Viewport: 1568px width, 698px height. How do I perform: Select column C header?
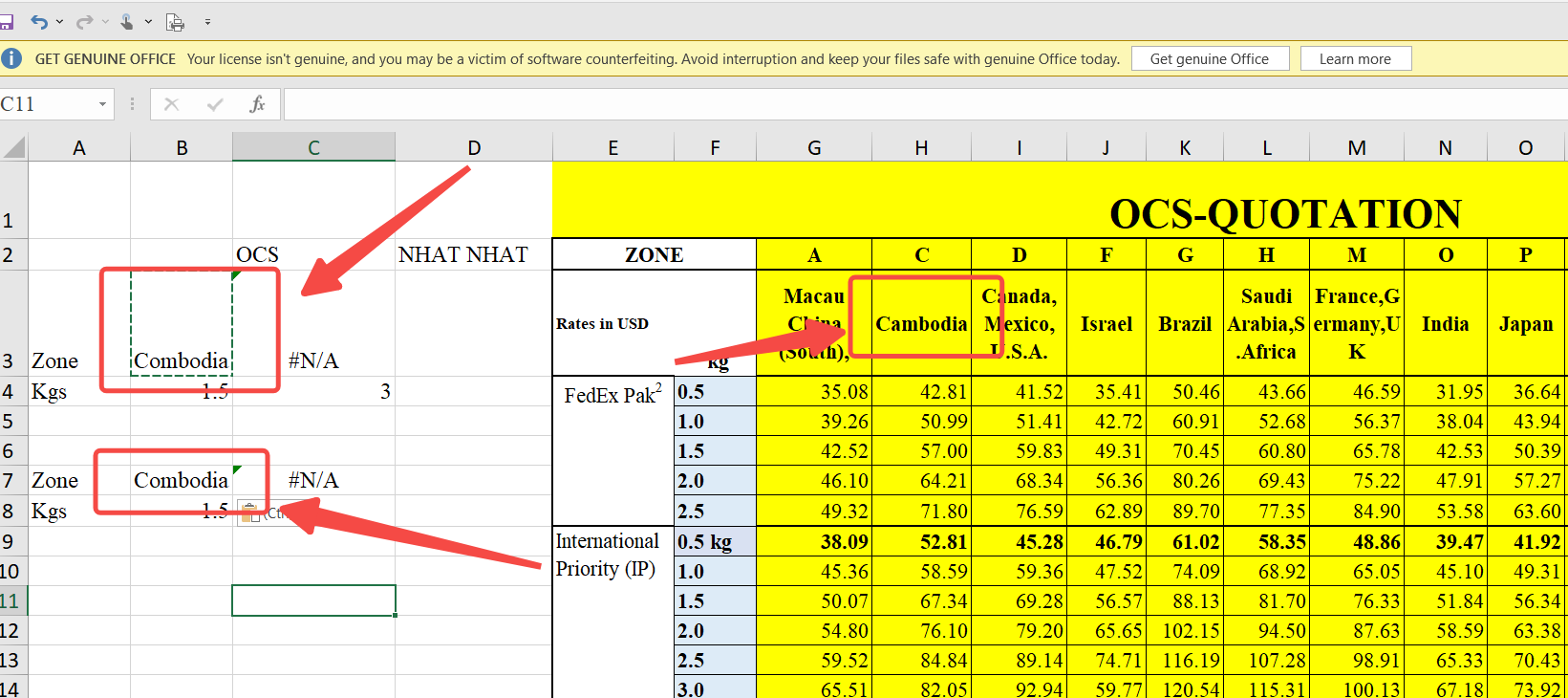pos(313,147)
